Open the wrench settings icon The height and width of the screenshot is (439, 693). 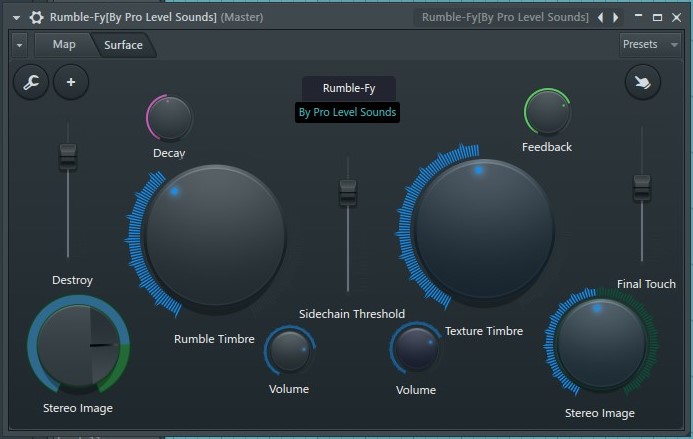click(x=31, y=82)
